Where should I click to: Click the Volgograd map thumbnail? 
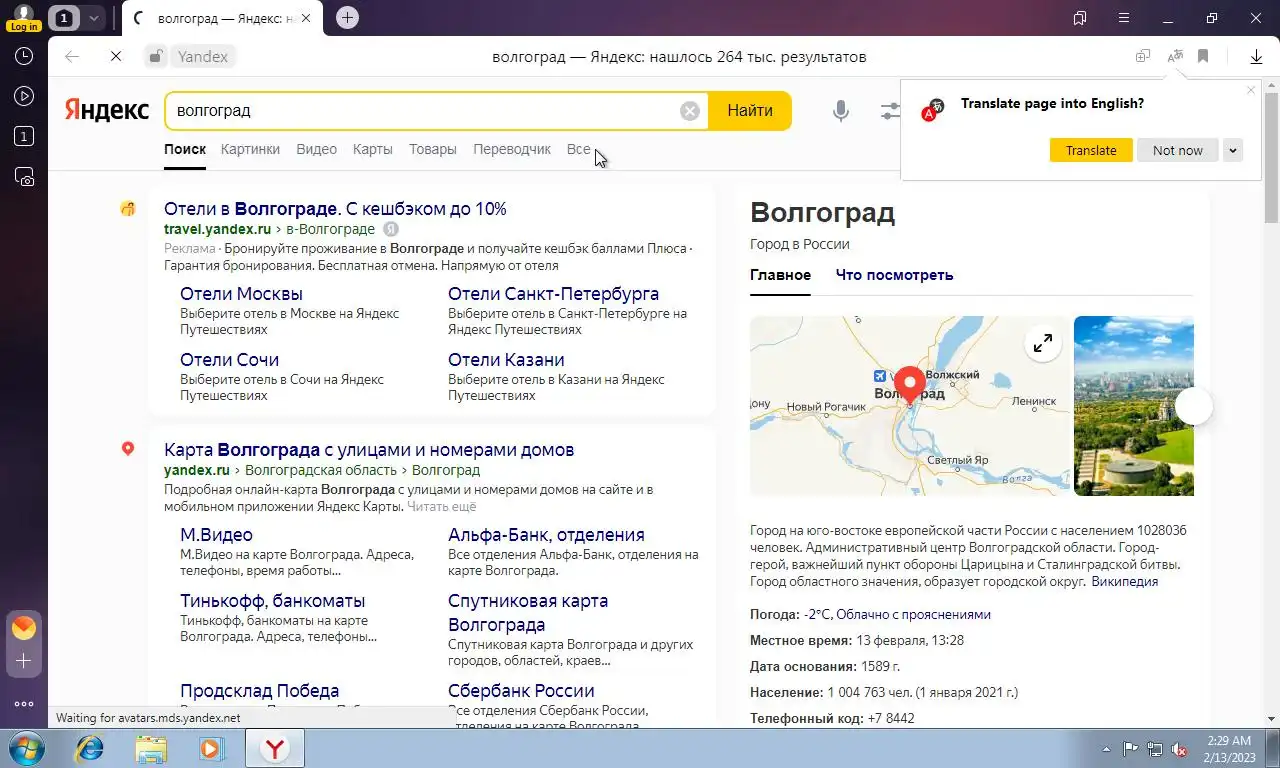(x=909, y=406)
